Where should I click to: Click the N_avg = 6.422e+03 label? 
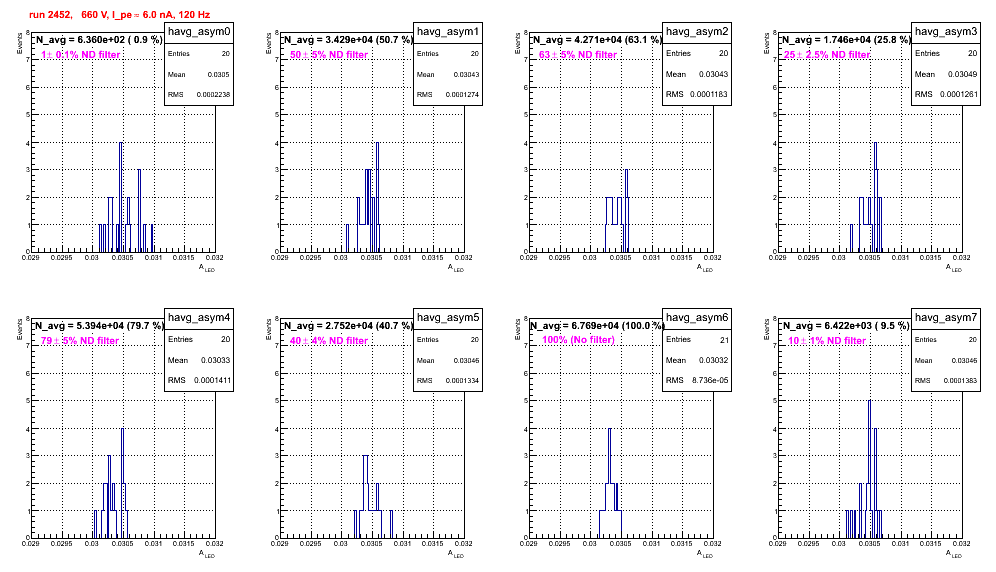tap(846, 326)
